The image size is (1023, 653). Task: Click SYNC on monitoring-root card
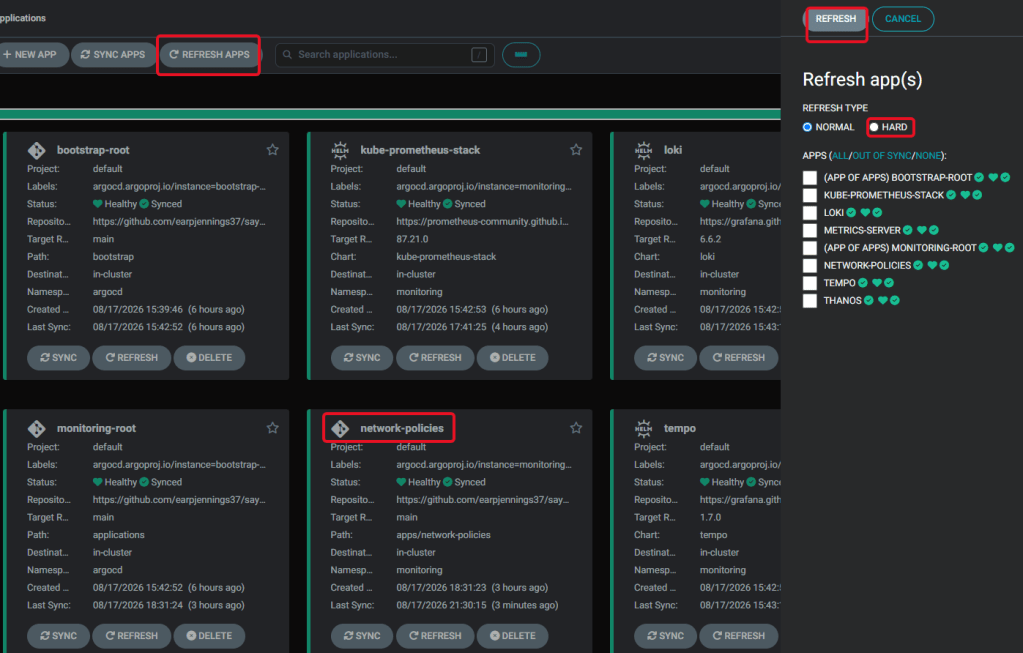point(58,635)
